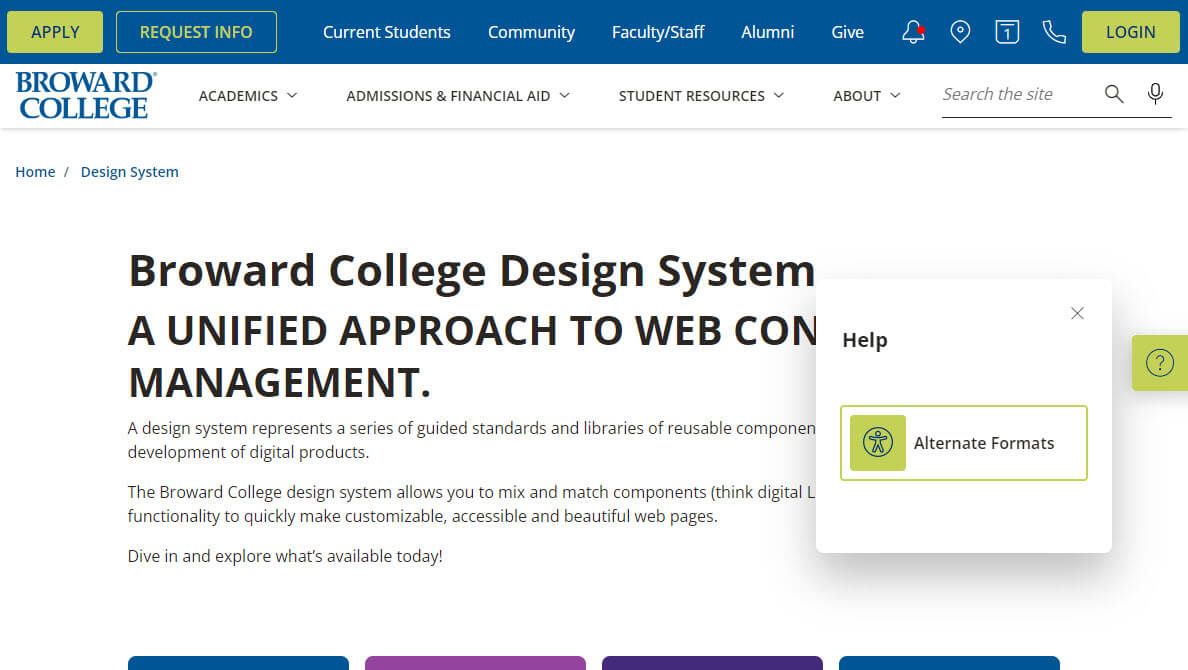Activate voice search microphone icon
Screen dimensions: 1188x670
pos(1155,94)
